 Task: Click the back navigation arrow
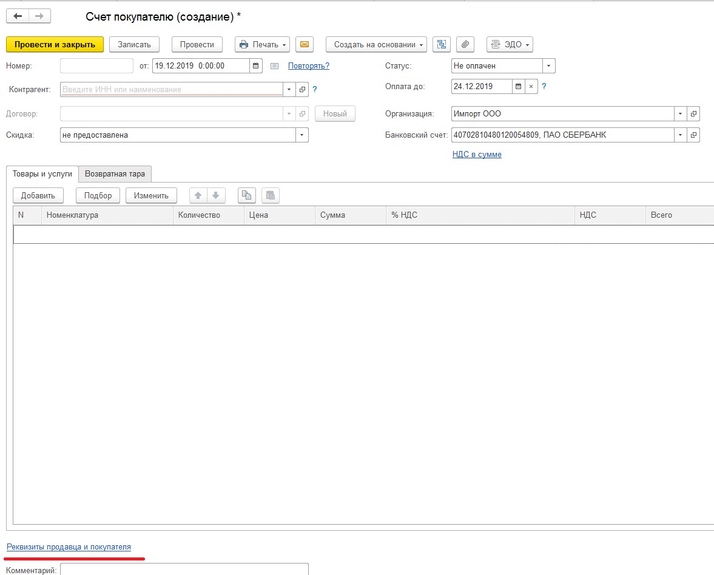tap(18, 17)
